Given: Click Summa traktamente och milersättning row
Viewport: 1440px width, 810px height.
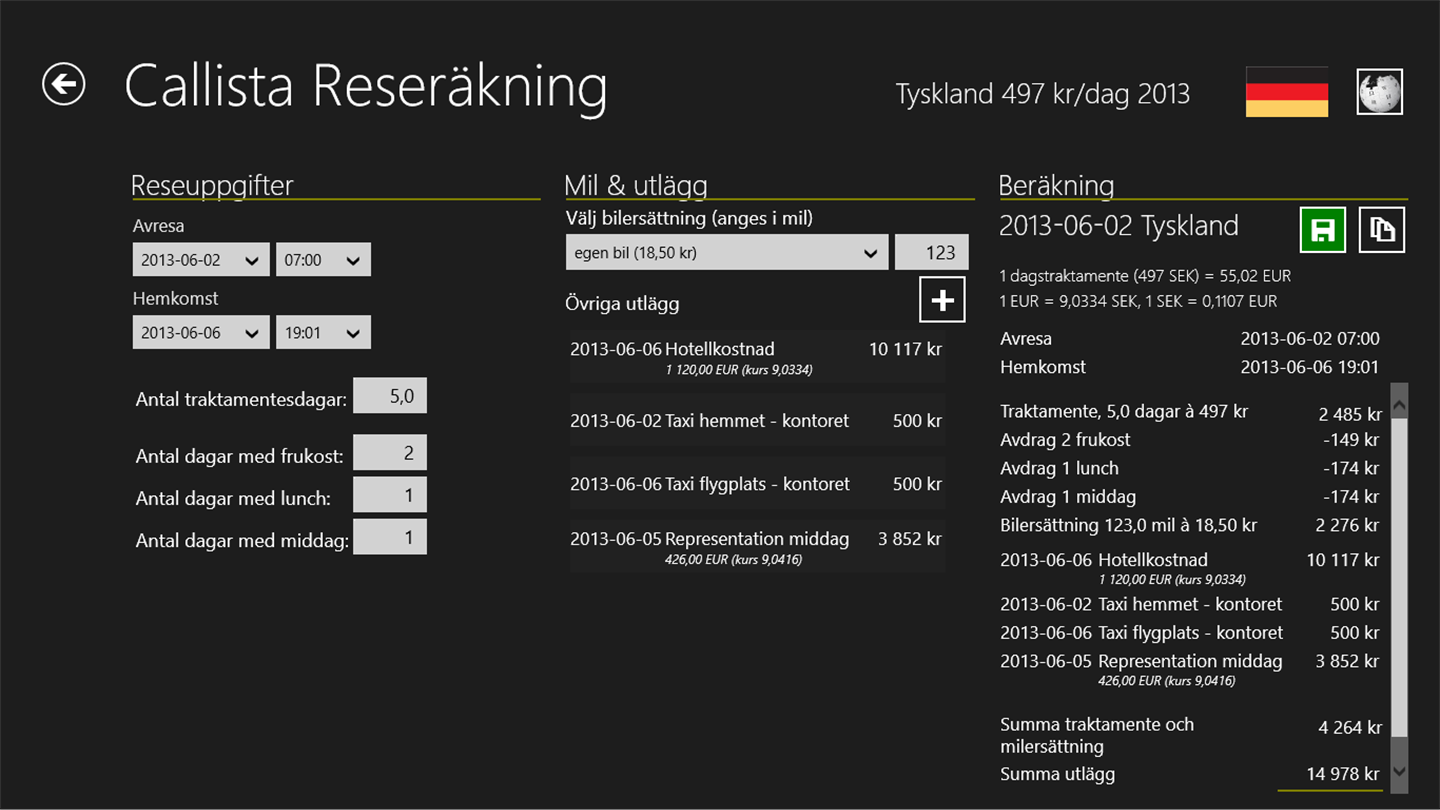Looking at the screenshot, I should pos(1190,736).
